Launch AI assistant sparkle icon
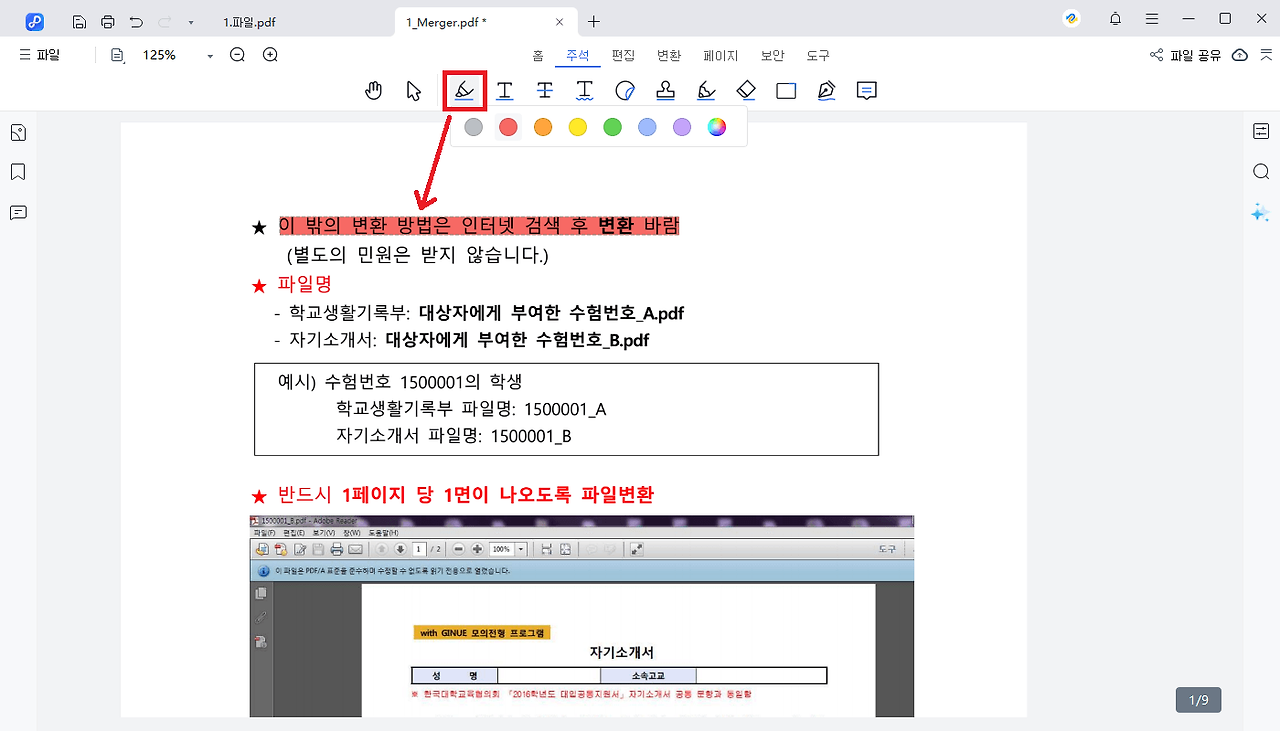This screenshot has width=1280, height=731. pos(1260,212)
